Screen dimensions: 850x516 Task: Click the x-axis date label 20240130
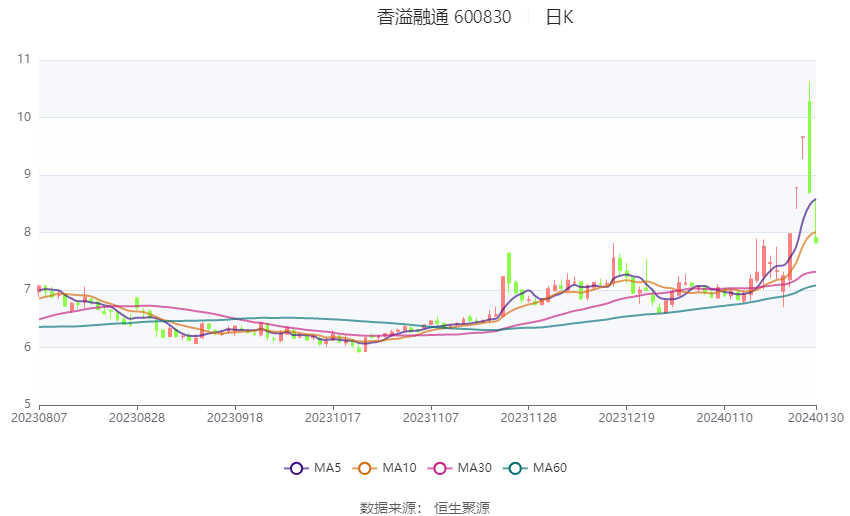tap(816, 418)
